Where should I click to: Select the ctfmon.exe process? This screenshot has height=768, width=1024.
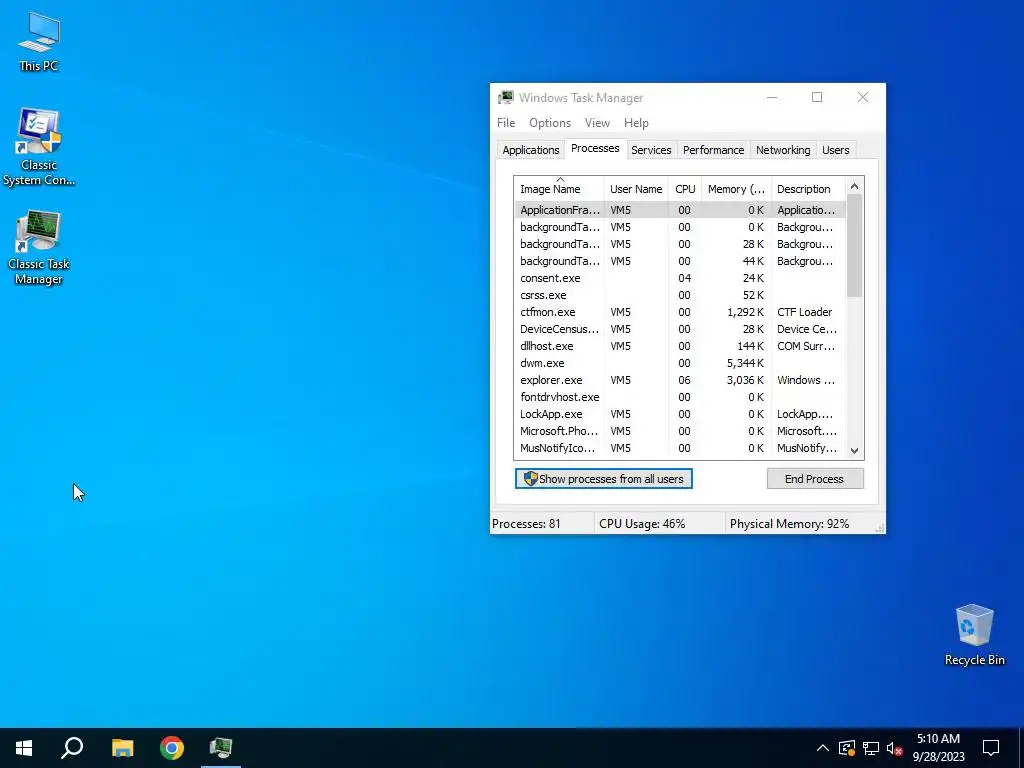point(679,312)
